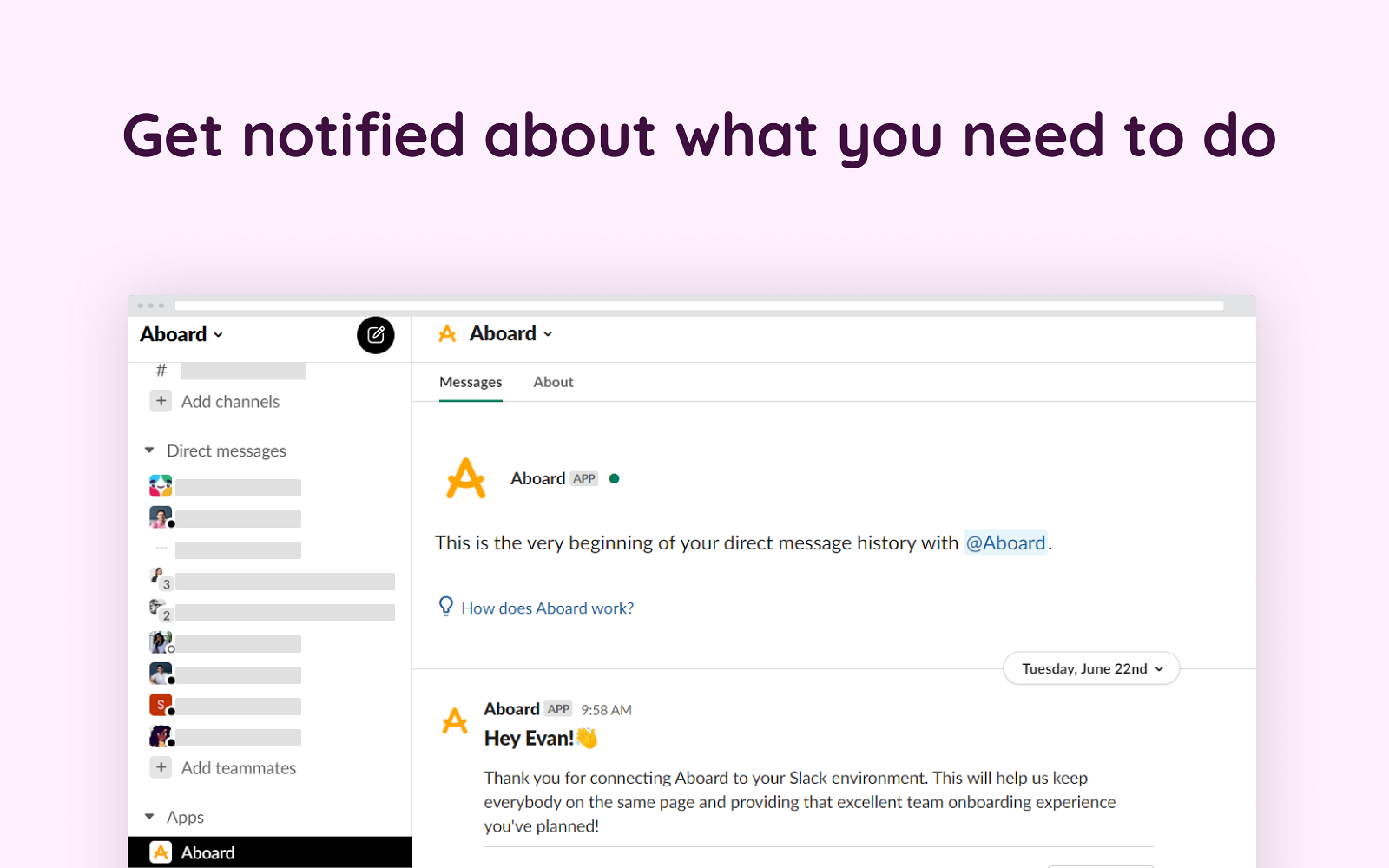The width and height of the screenshot is (1389, 868).
Task: Open the Tuesday, June 22nd date dropdown
Action: click(x=1091, y=668)
